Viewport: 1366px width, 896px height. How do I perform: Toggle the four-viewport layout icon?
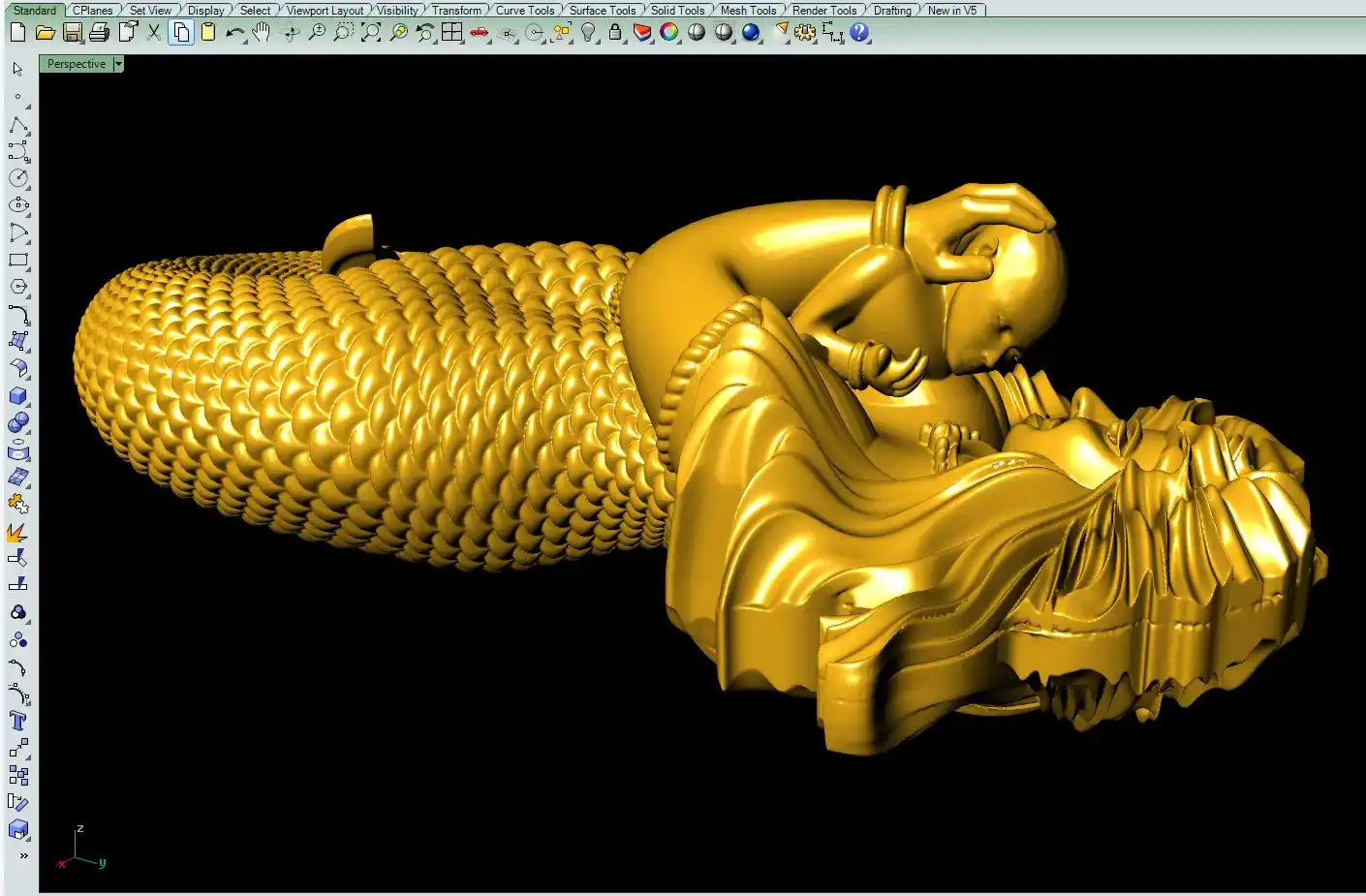451,33
